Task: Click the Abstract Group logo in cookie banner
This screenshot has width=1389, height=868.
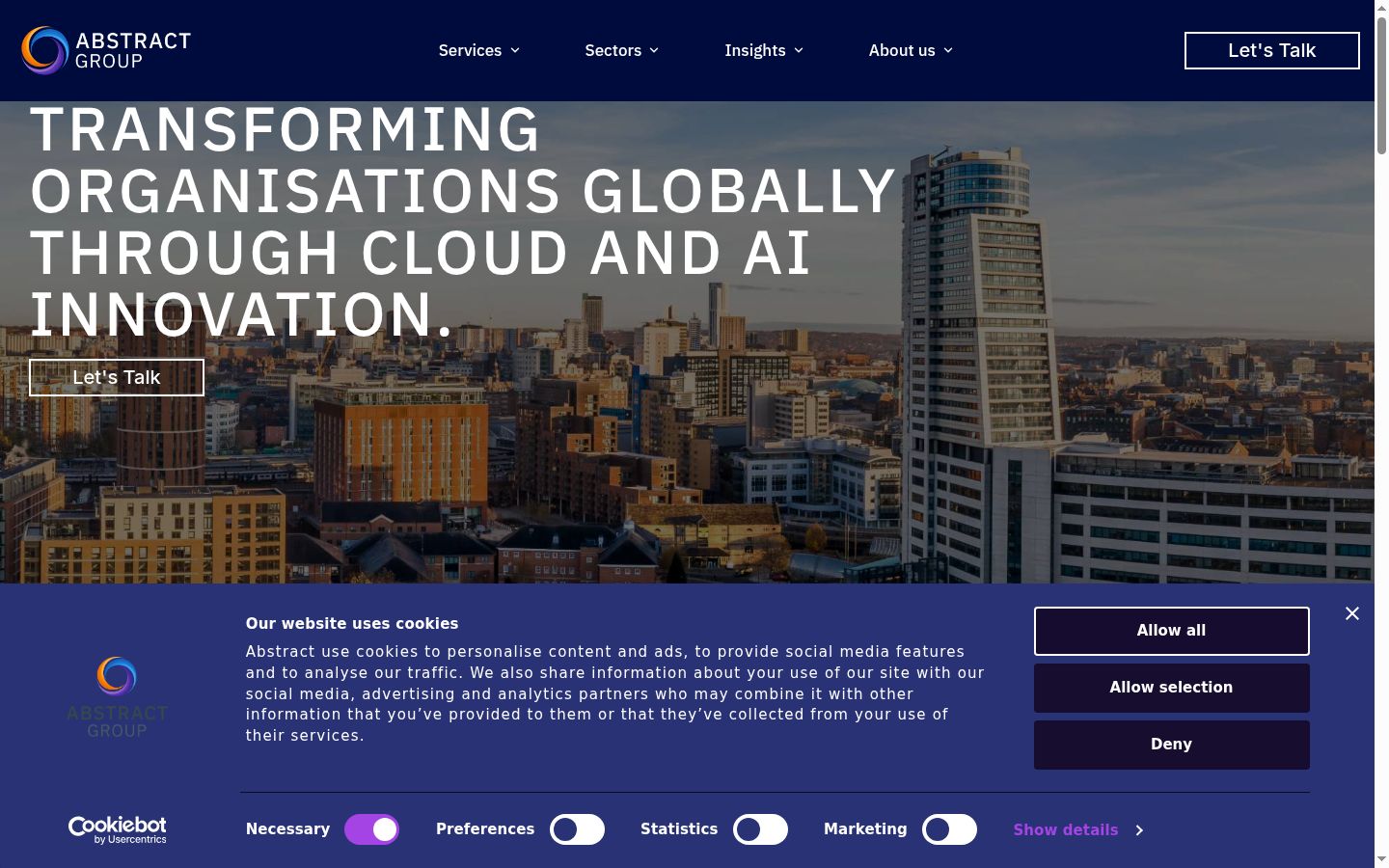Action: pos(117,697)
